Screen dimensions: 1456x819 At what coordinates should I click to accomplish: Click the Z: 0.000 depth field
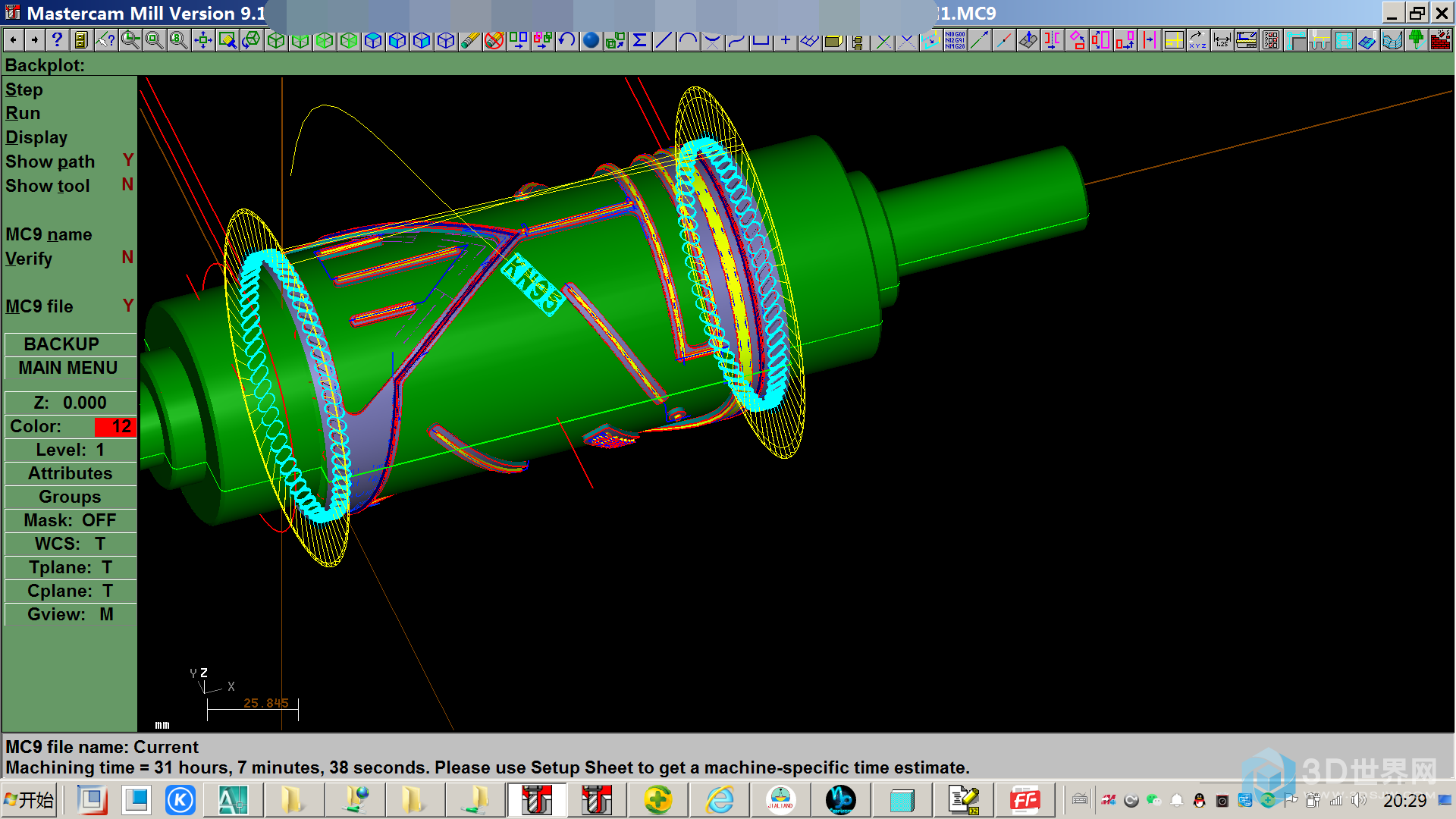click(70, 403)
